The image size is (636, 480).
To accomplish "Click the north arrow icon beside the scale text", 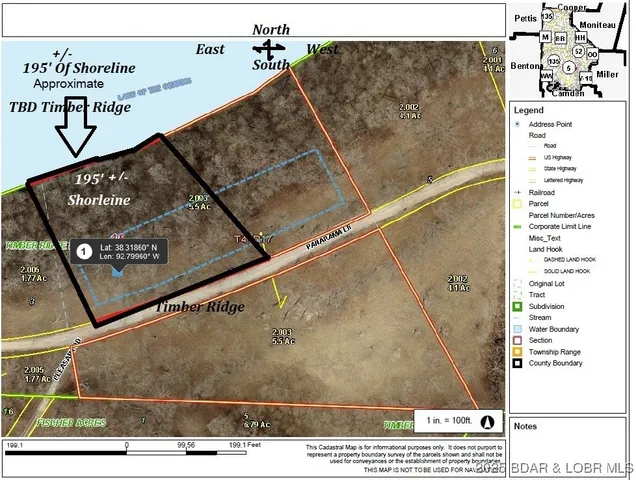I will 490,421.
